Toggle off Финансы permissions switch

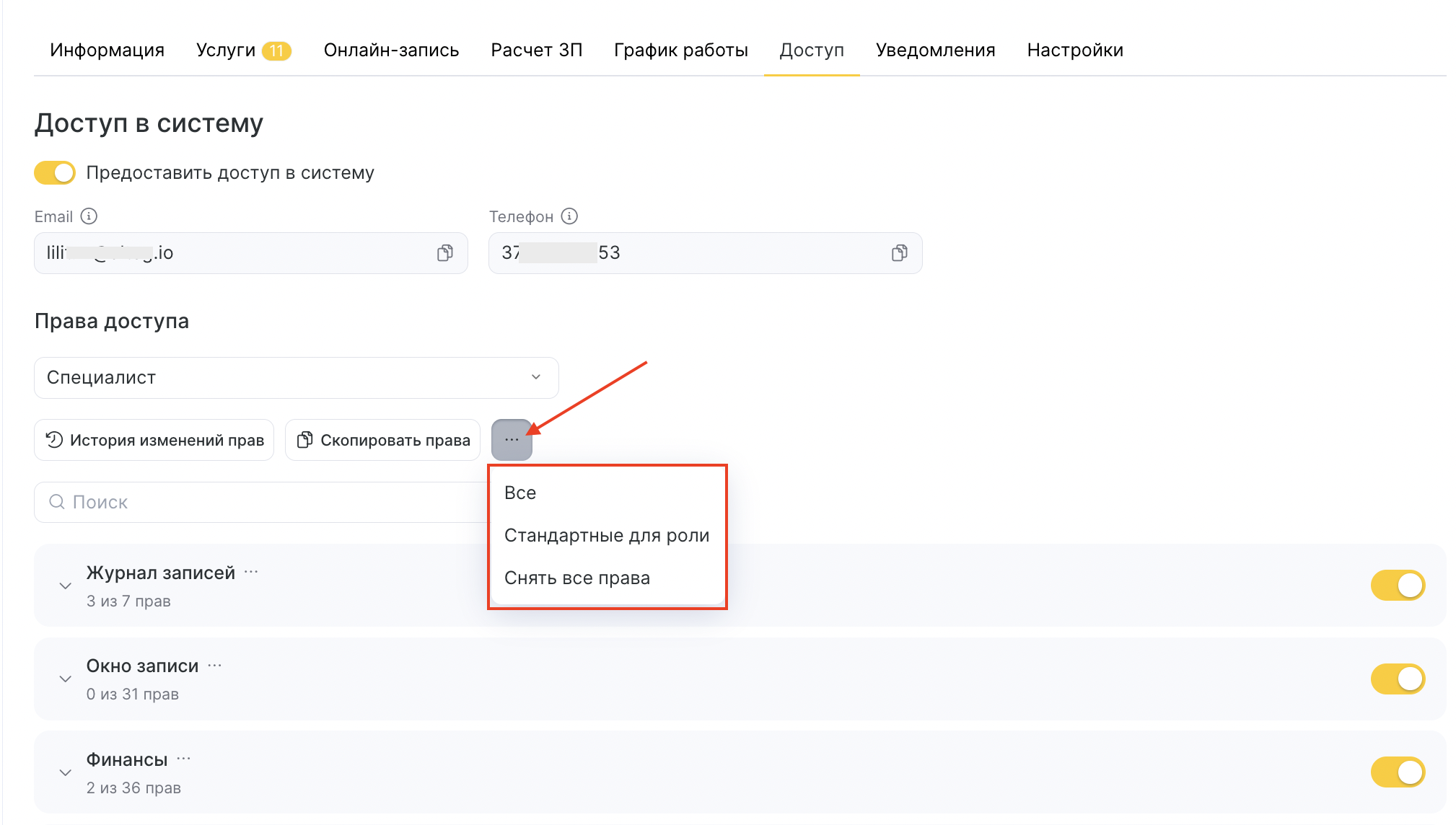tap(1397, 772)
